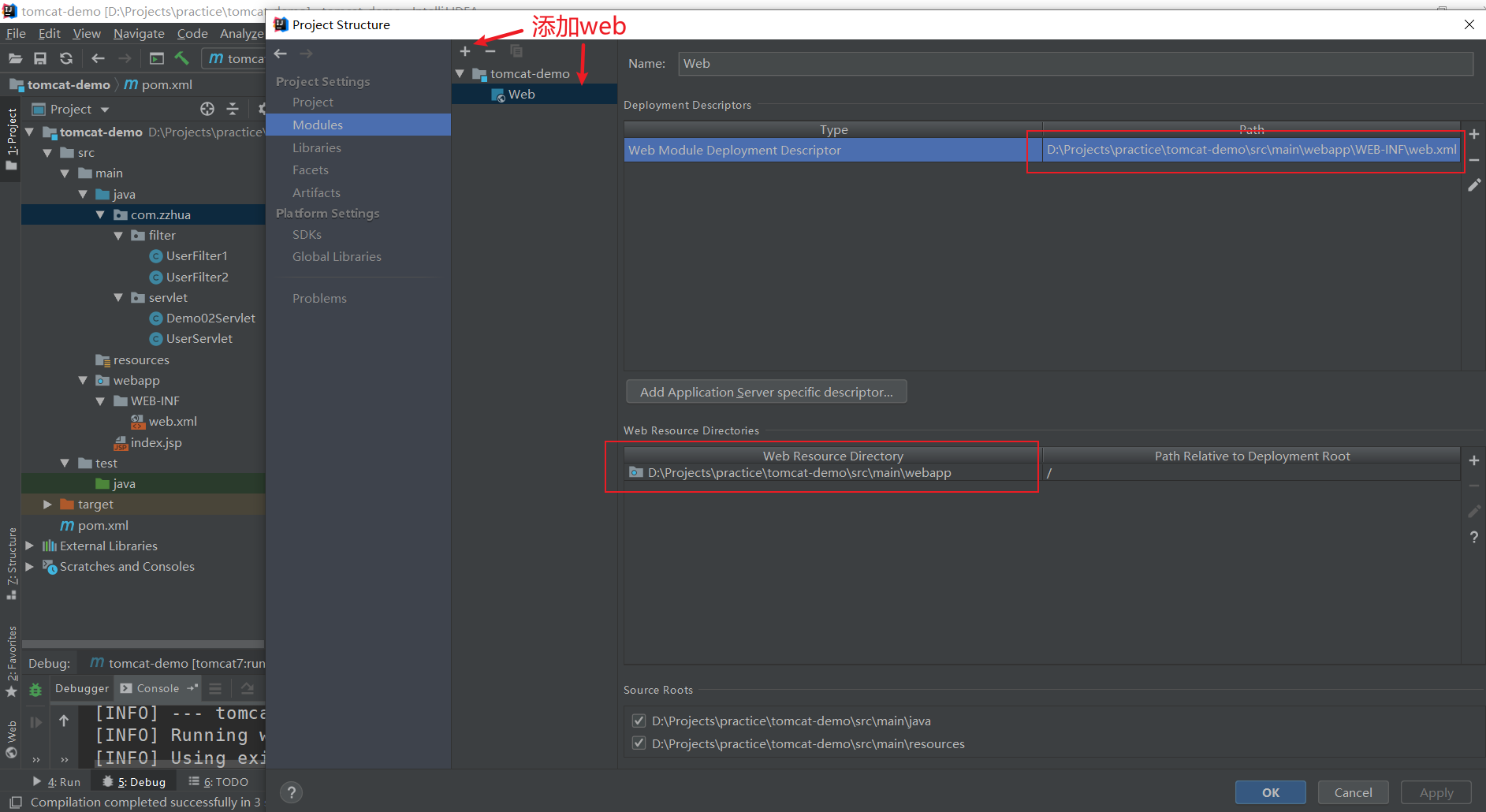Select the webapp web resource directory row
The height and width of the screenshot is (812, 1486).
1041,473
